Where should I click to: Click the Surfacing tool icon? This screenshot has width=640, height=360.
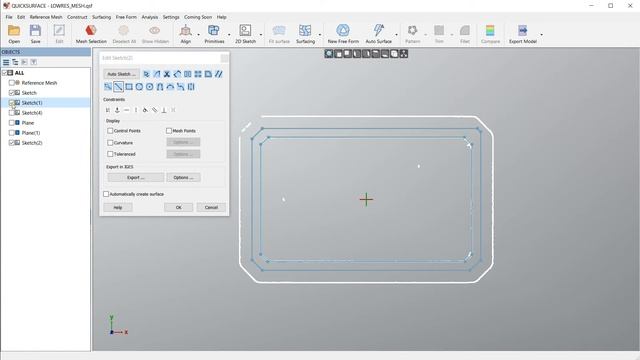[305, 33]
